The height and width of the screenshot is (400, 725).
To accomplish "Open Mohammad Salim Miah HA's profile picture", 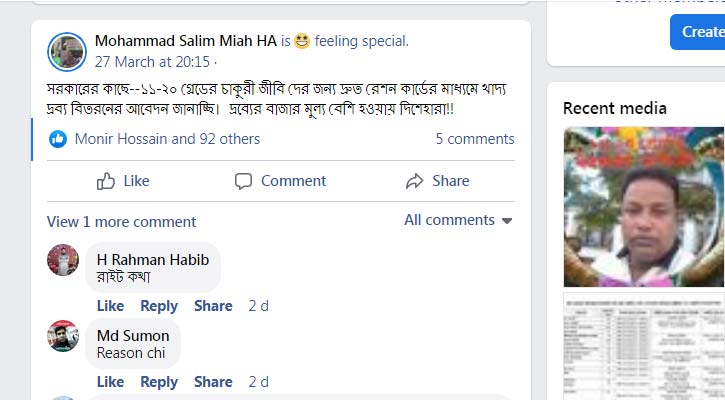I will [x=68, y=50].
